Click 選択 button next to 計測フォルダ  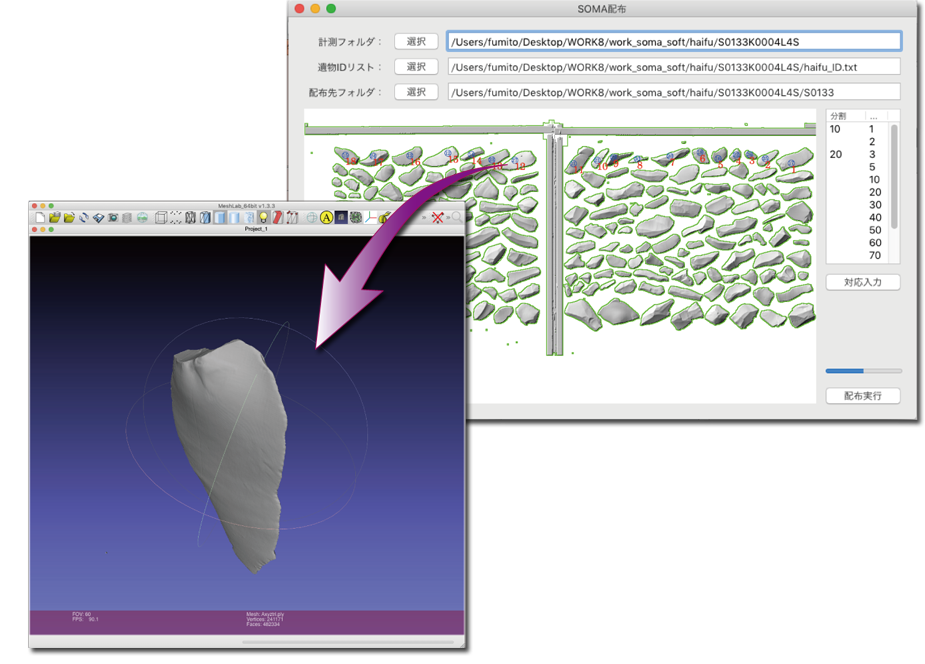point(416,41)
